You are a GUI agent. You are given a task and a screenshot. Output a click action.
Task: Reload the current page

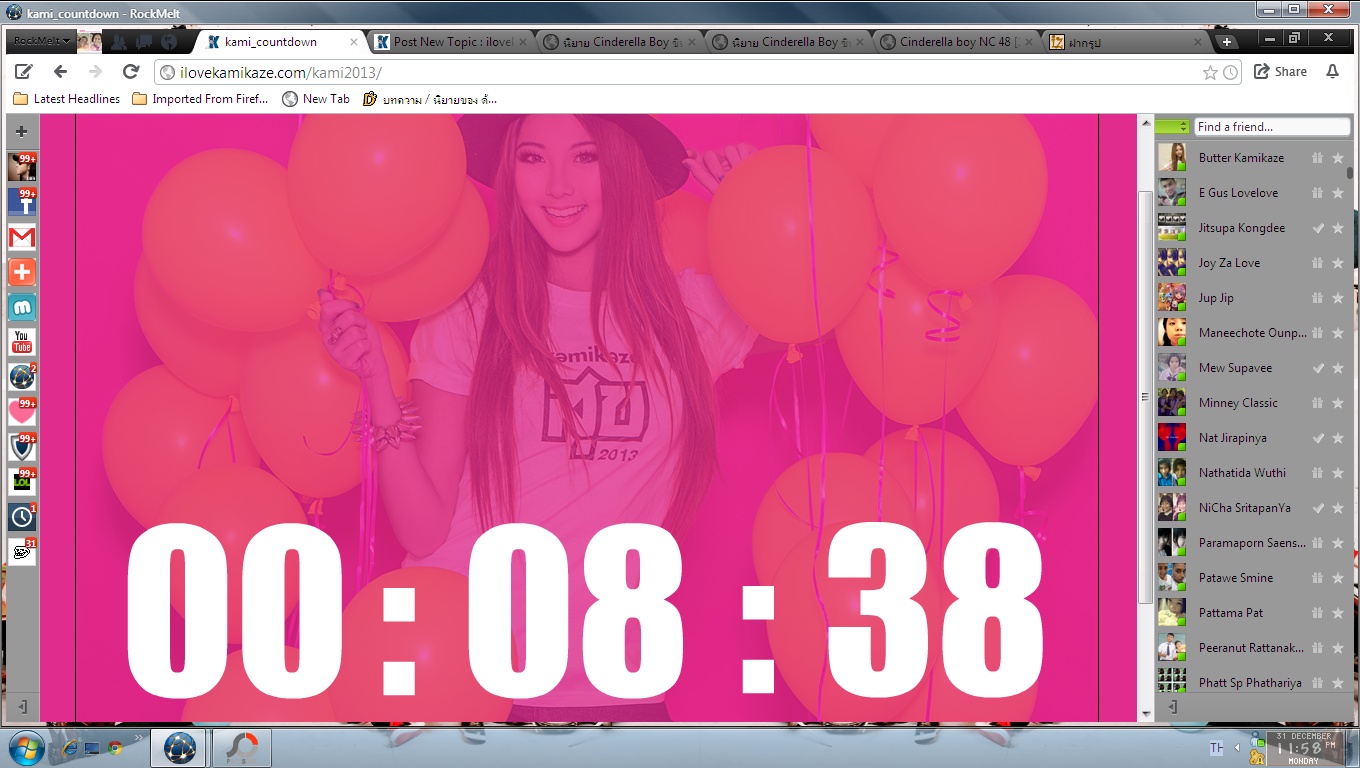tap(131, 72)
